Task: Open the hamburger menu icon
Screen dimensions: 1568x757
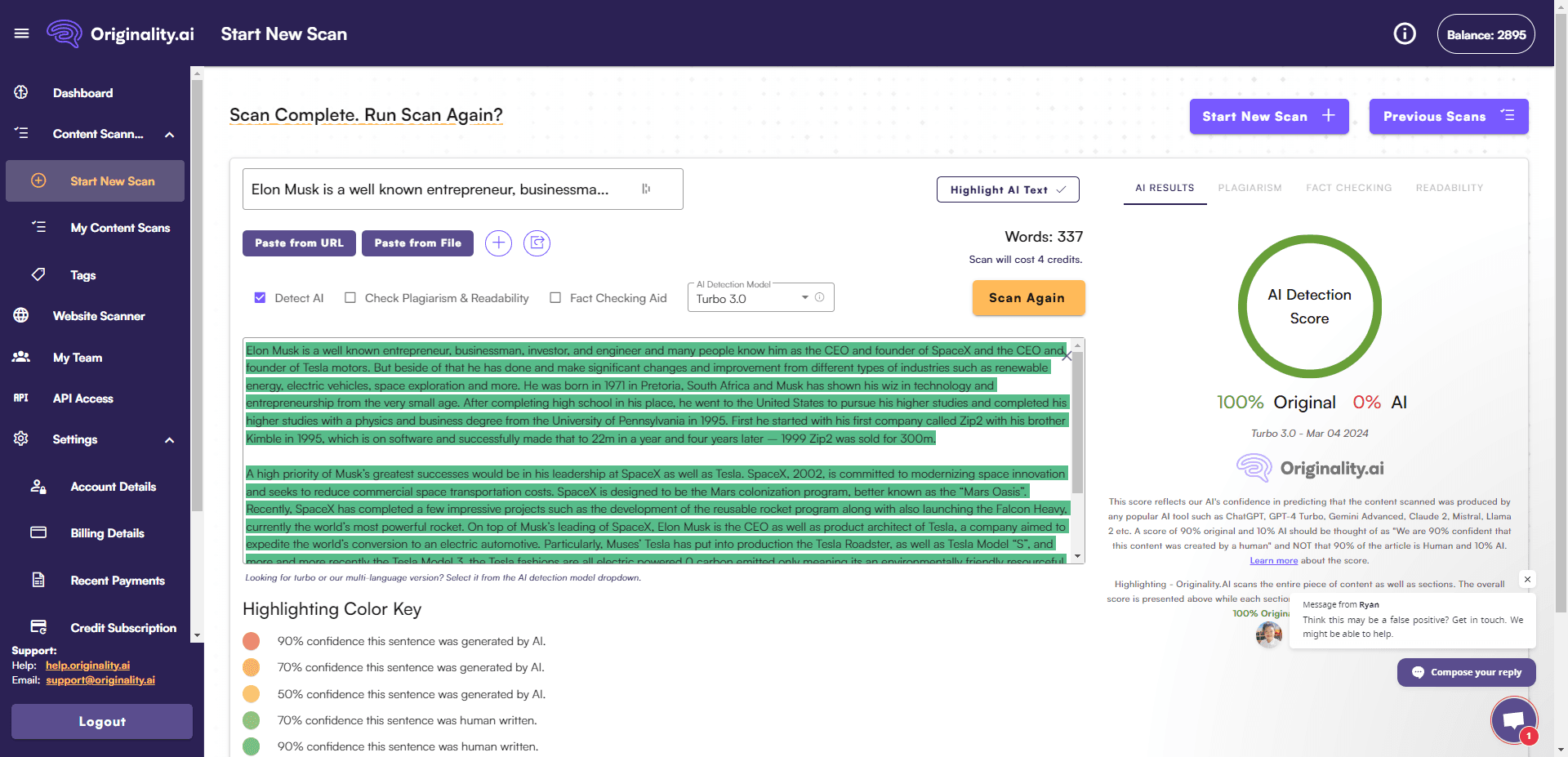Action: (22, 33)
